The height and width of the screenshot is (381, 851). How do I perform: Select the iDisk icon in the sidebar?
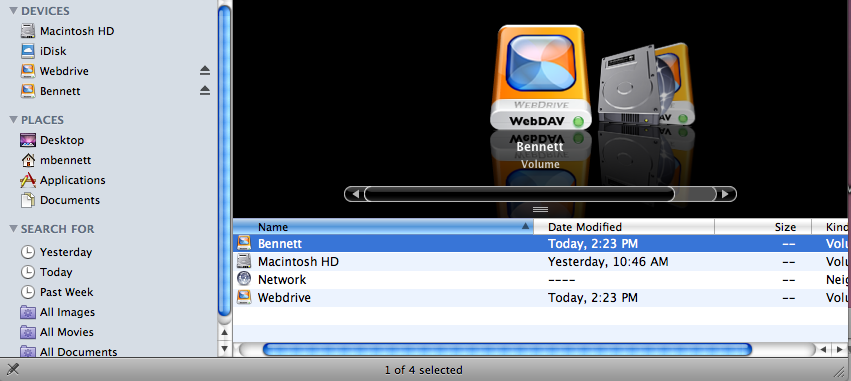point(28,51)
